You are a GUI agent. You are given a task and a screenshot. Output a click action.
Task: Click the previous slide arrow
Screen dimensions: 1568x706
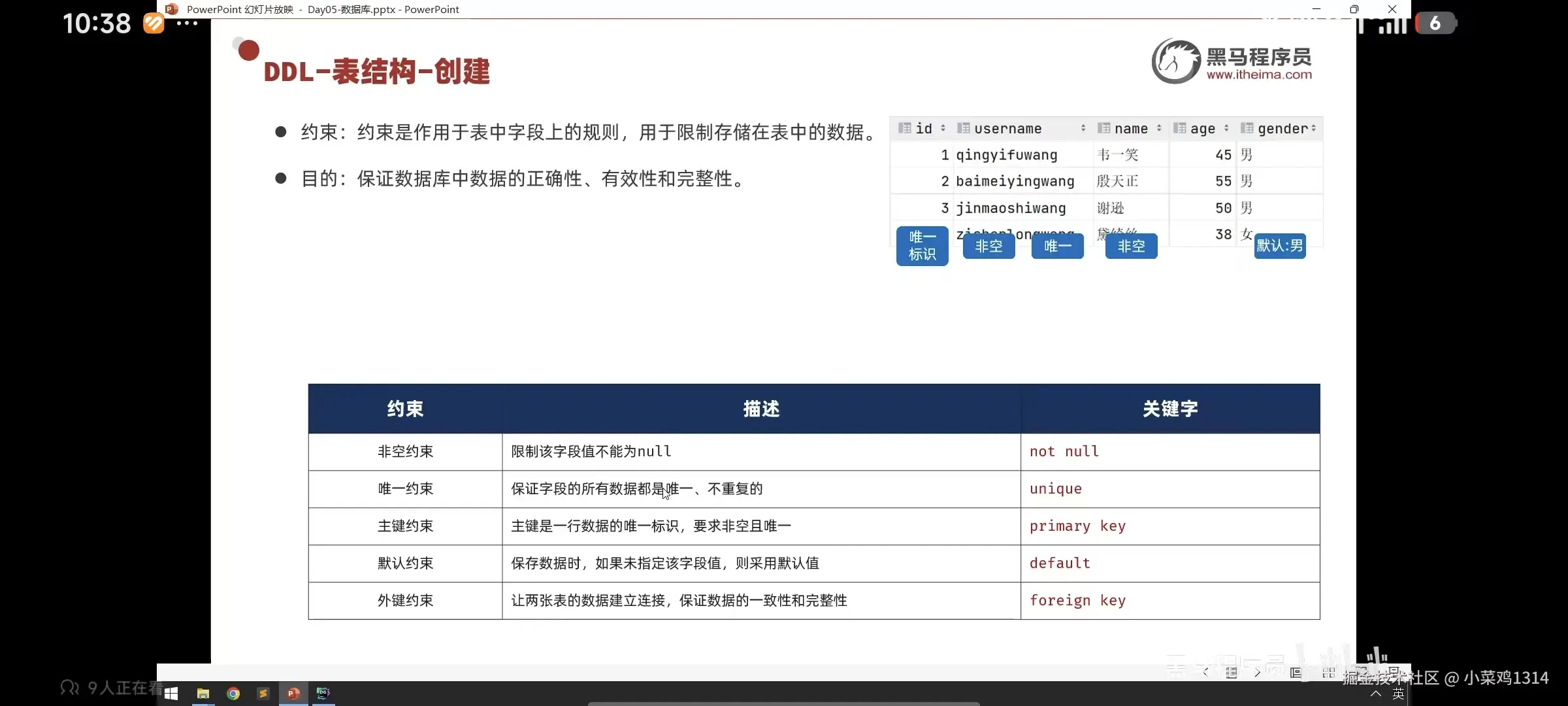(1205, 673)
